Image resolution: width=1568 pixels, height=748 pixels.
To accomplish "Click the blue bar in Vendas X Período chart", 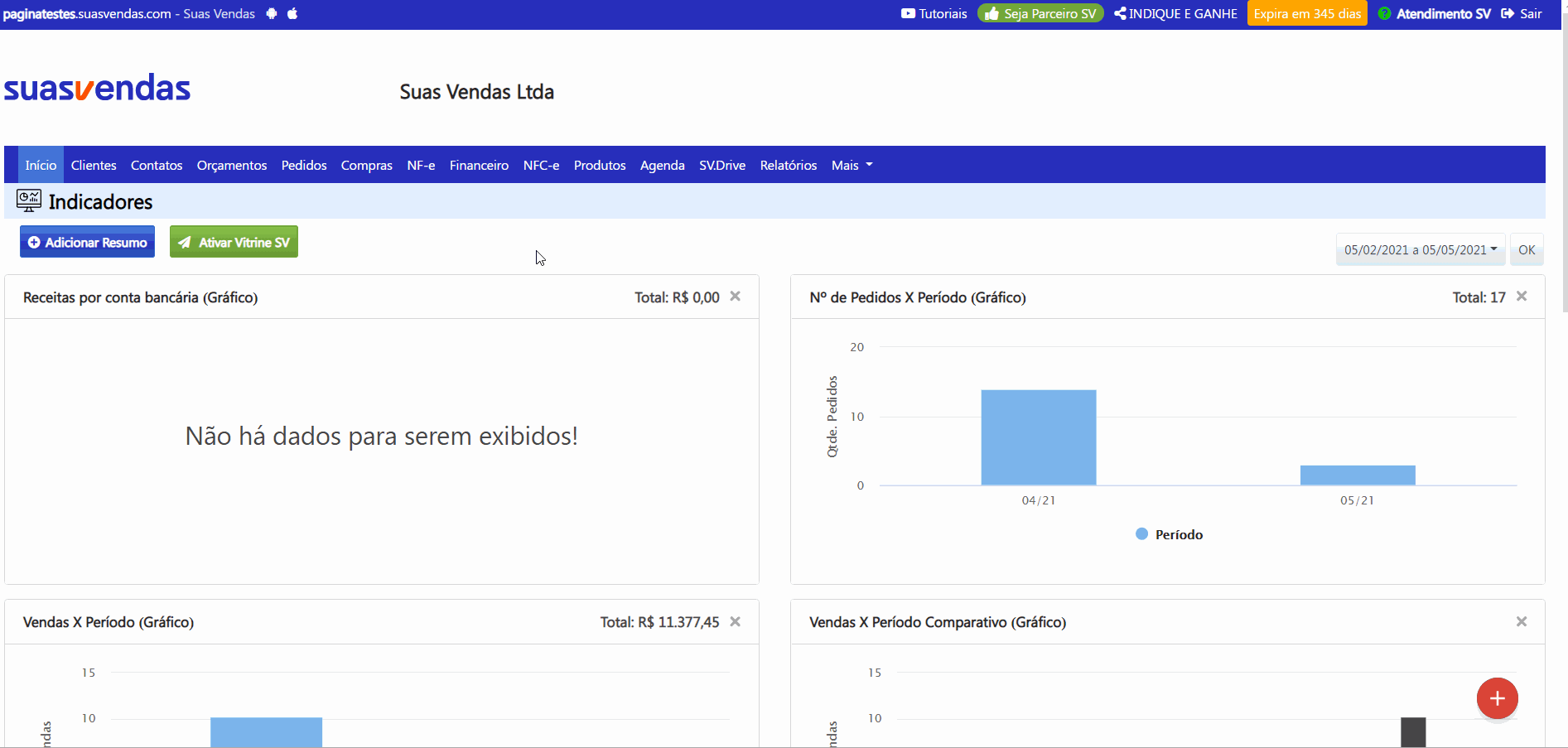I will [x=266, y=732].
